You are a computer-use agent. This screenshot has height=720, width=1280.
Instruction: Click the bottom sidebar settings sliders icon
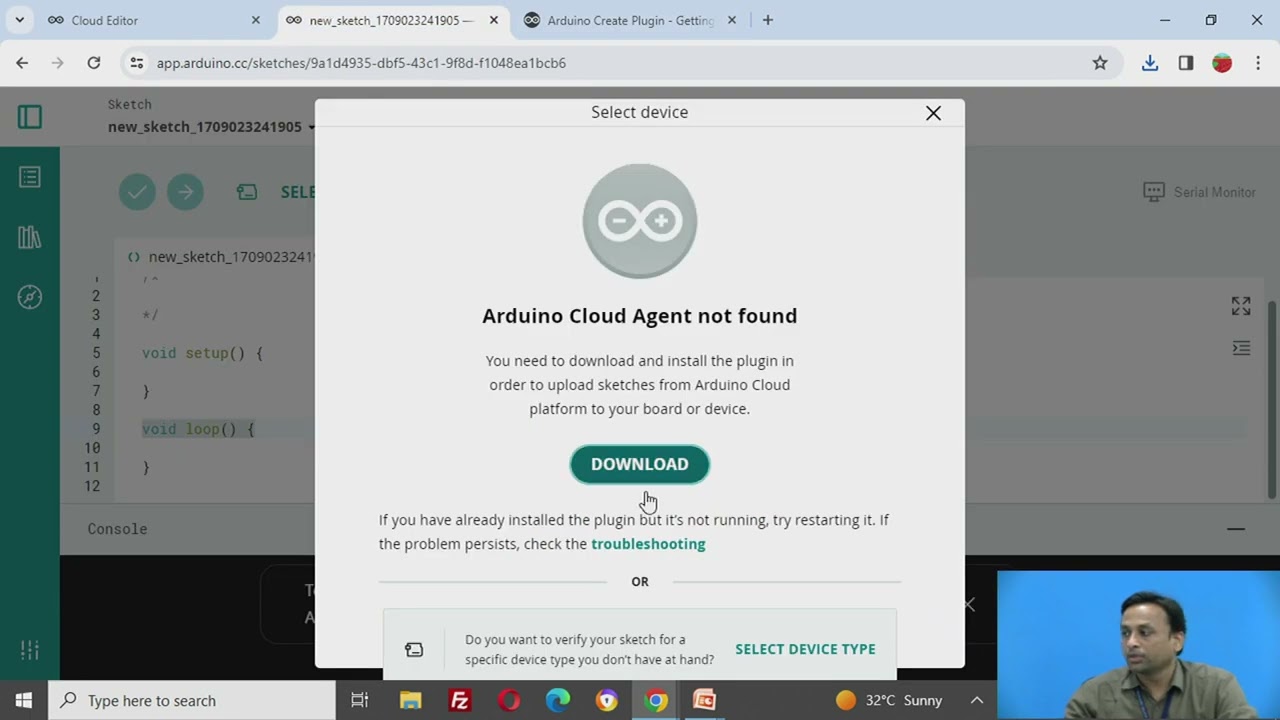click(x=30, y=650)
